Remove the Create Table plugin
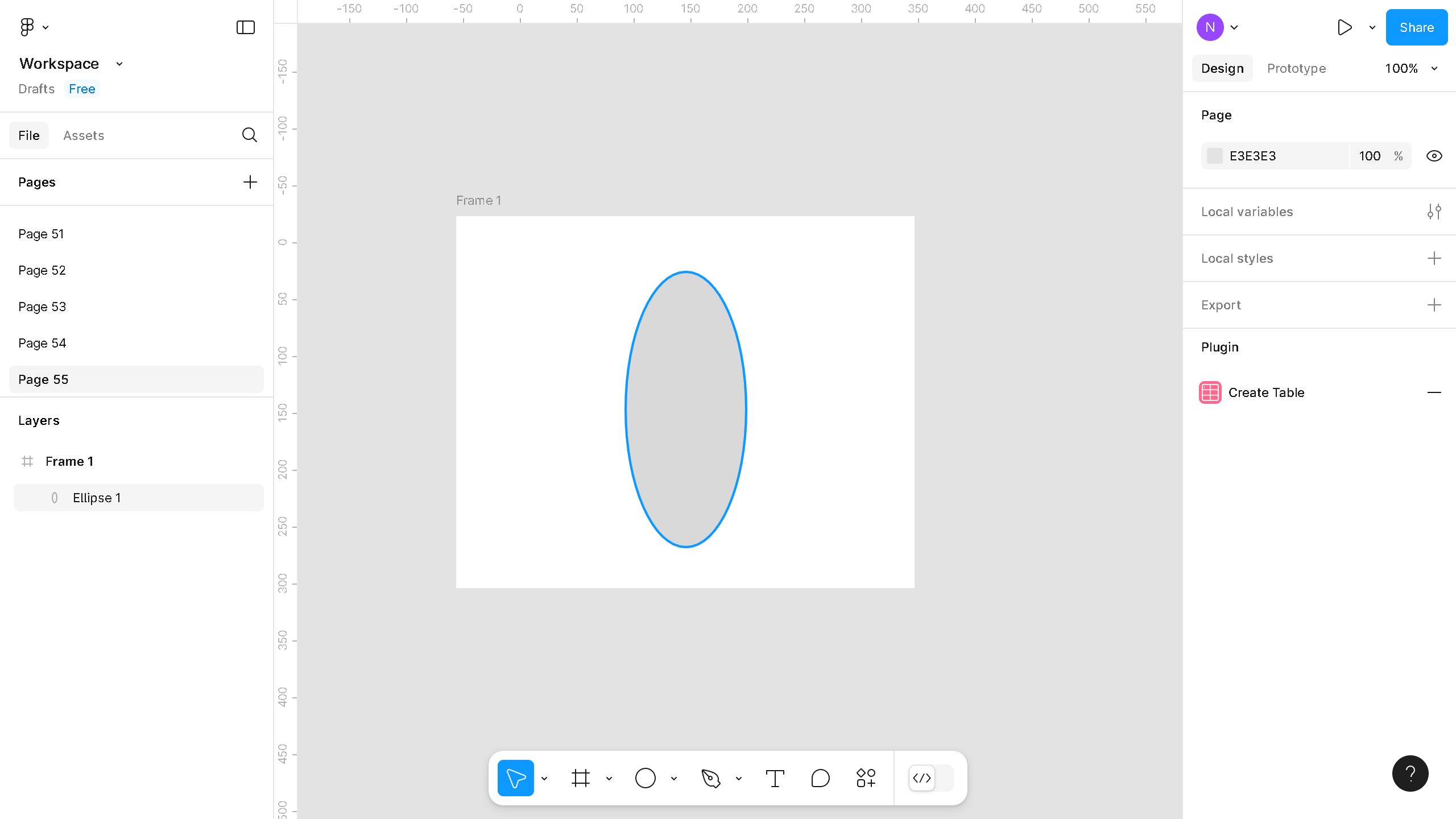The image size is (1456, 819). [1435, 392]
